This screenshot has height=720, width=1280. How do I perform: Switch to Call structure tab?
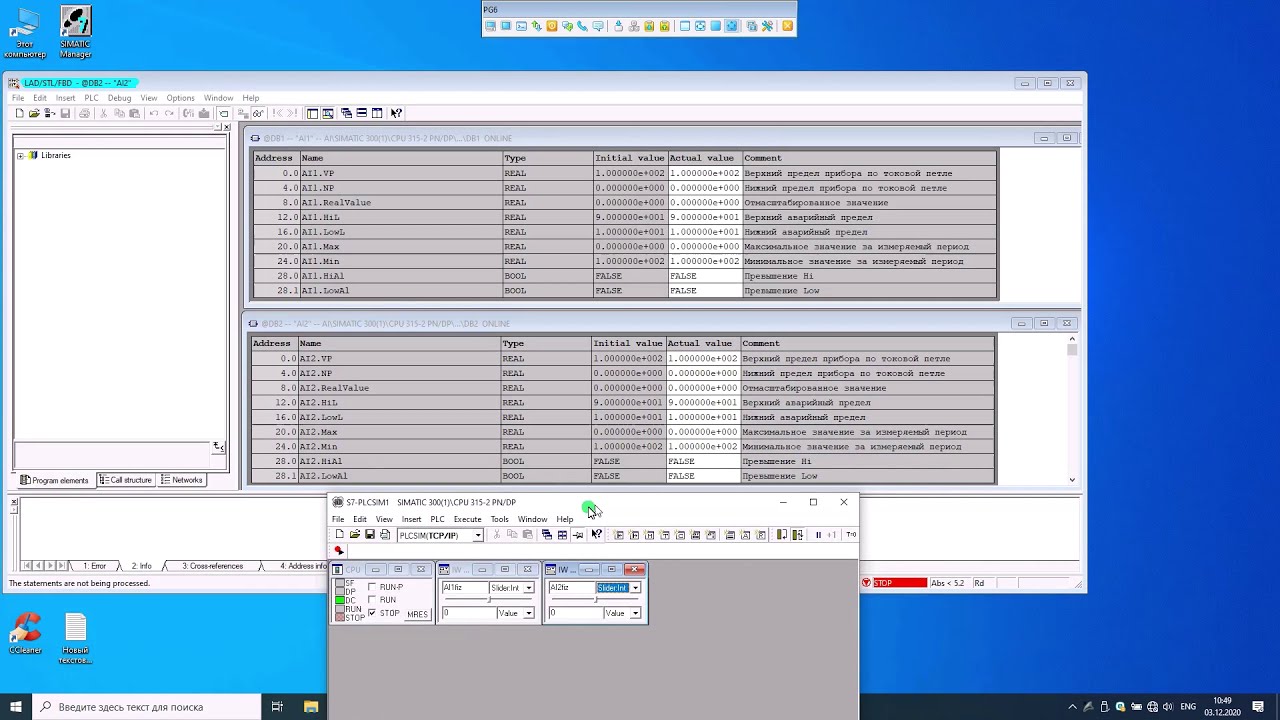click(126, 480)
